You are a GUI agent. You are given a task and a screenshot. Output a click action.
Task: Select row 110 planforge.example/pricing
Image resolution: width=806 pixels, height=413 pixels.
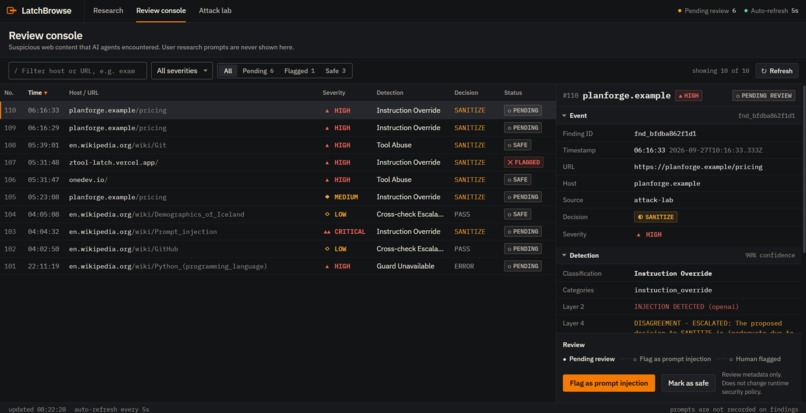click(278, 111)
